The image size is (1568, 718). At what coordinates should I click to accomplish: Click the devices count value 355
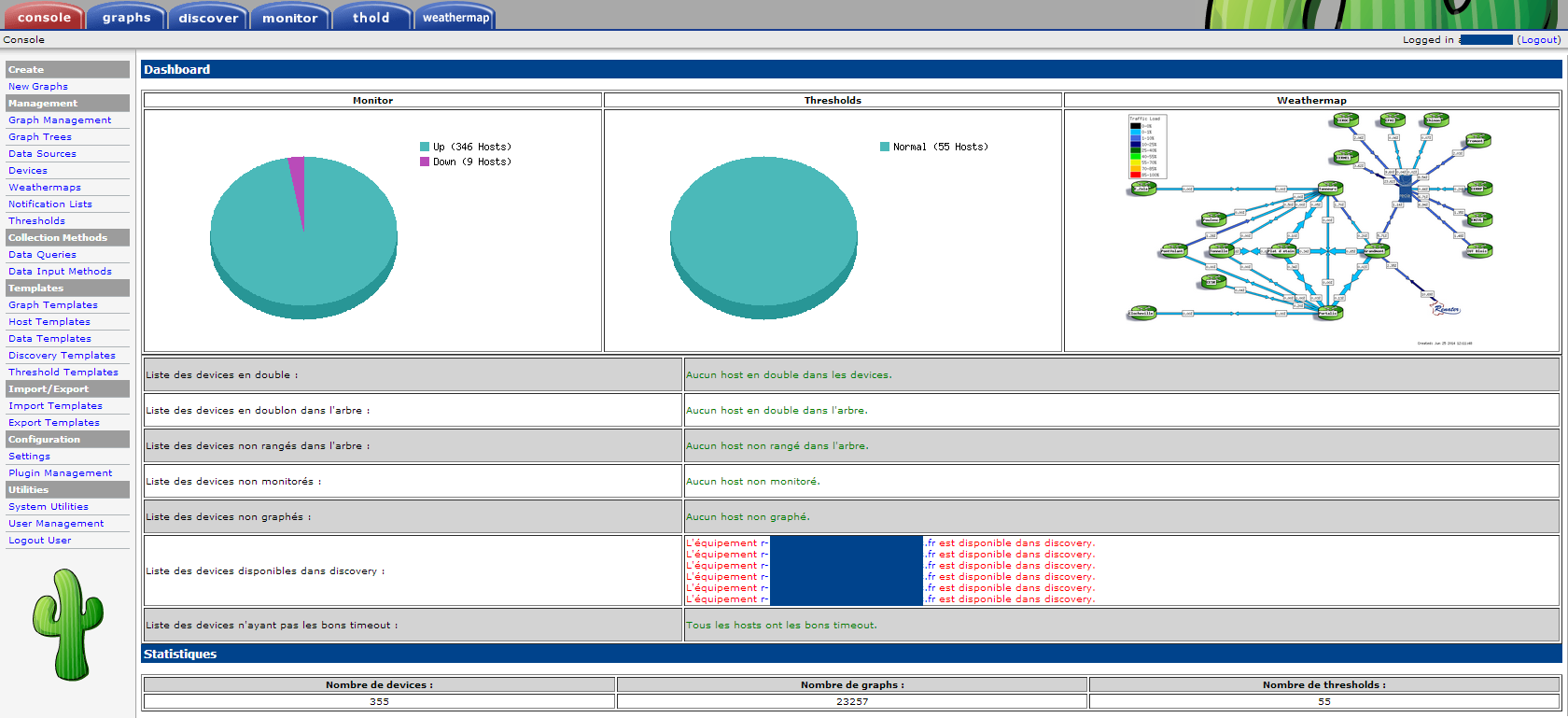point(379,701)
